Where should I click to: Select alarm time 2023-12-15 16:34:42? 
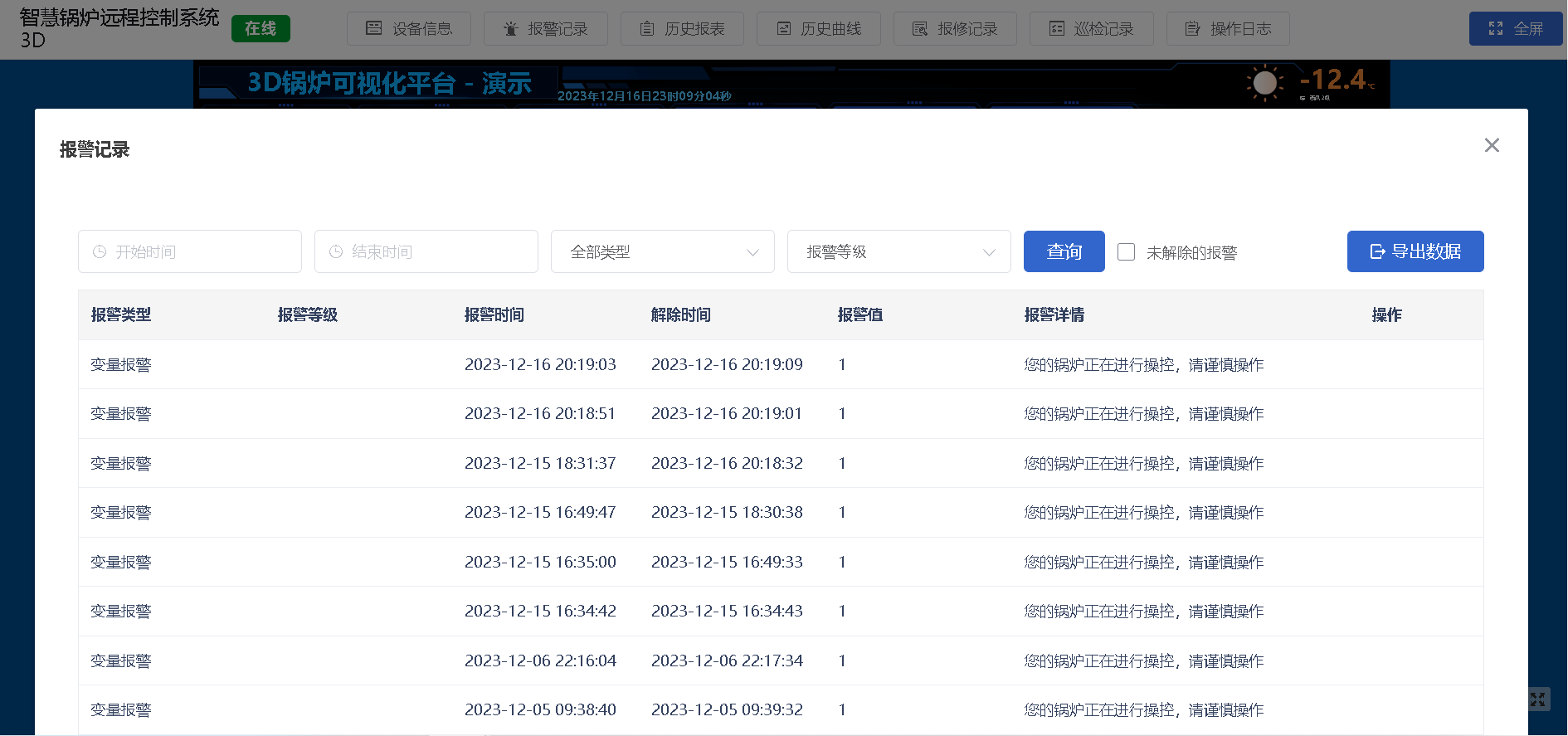tap(540, 612)
